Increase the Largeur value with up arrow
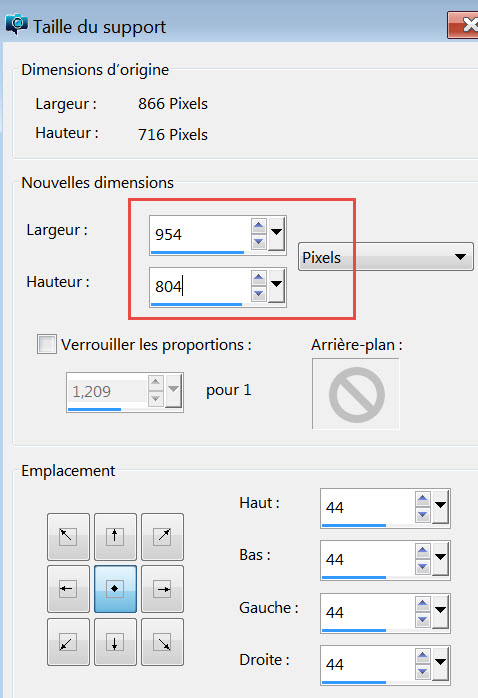Viewport: 478px width, 698px height. coord(259,226)
